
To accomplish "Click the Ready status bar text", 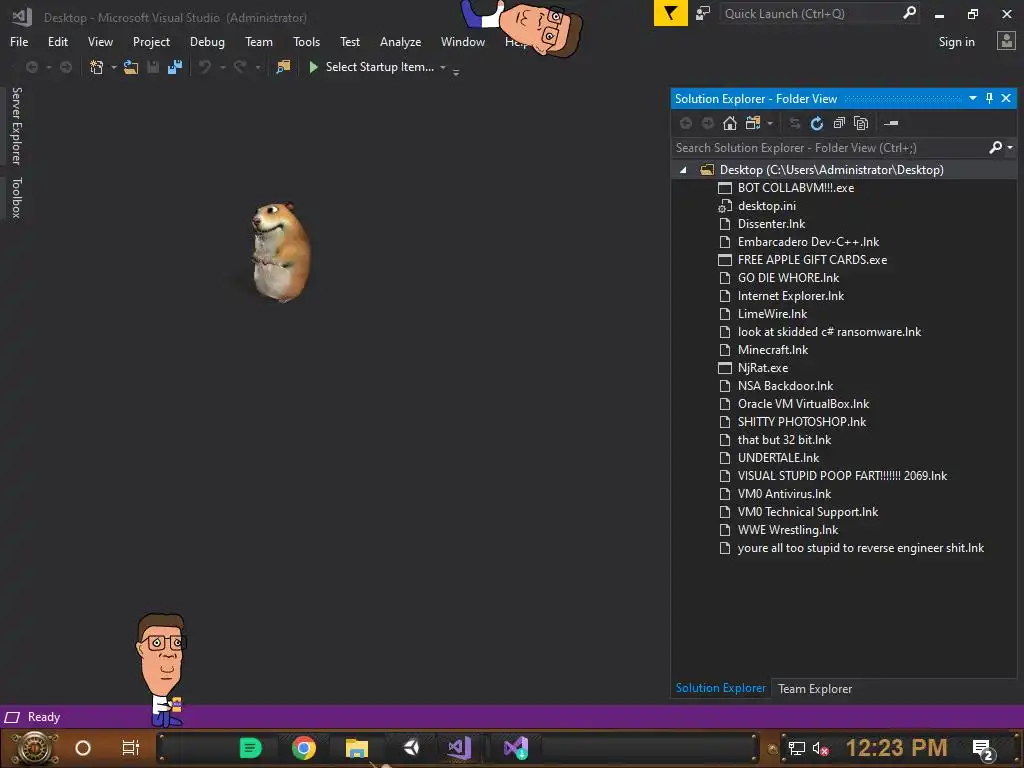I will [44, 717].
